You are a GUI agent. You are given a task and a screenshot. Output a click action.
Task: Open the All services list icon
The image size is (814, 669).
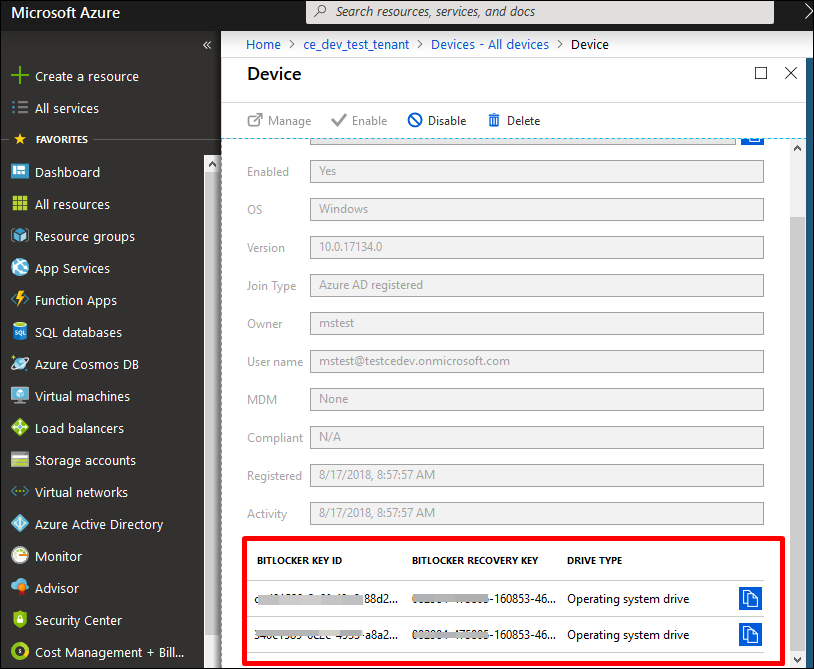(20, 107)
